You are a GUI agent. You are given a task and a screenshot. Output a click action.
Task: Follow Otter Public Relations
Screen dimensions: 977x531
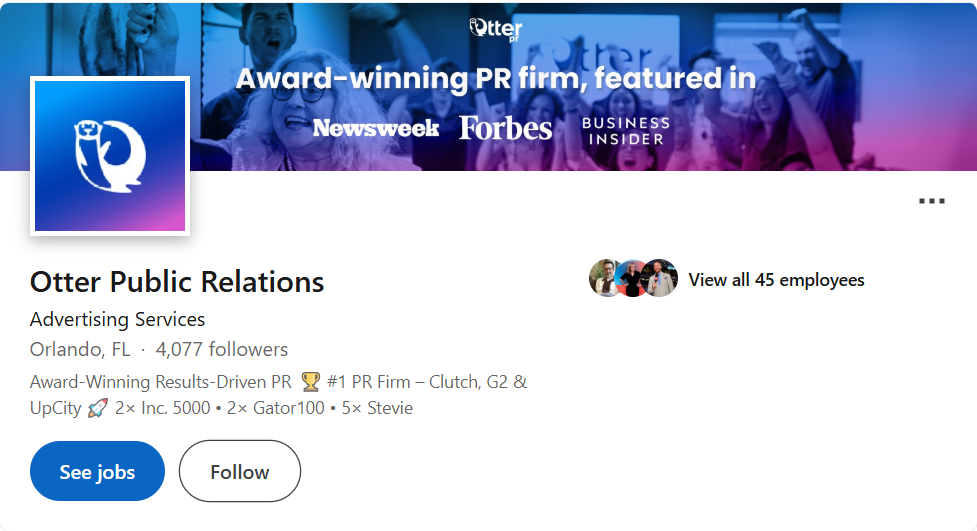click(239, 471)
